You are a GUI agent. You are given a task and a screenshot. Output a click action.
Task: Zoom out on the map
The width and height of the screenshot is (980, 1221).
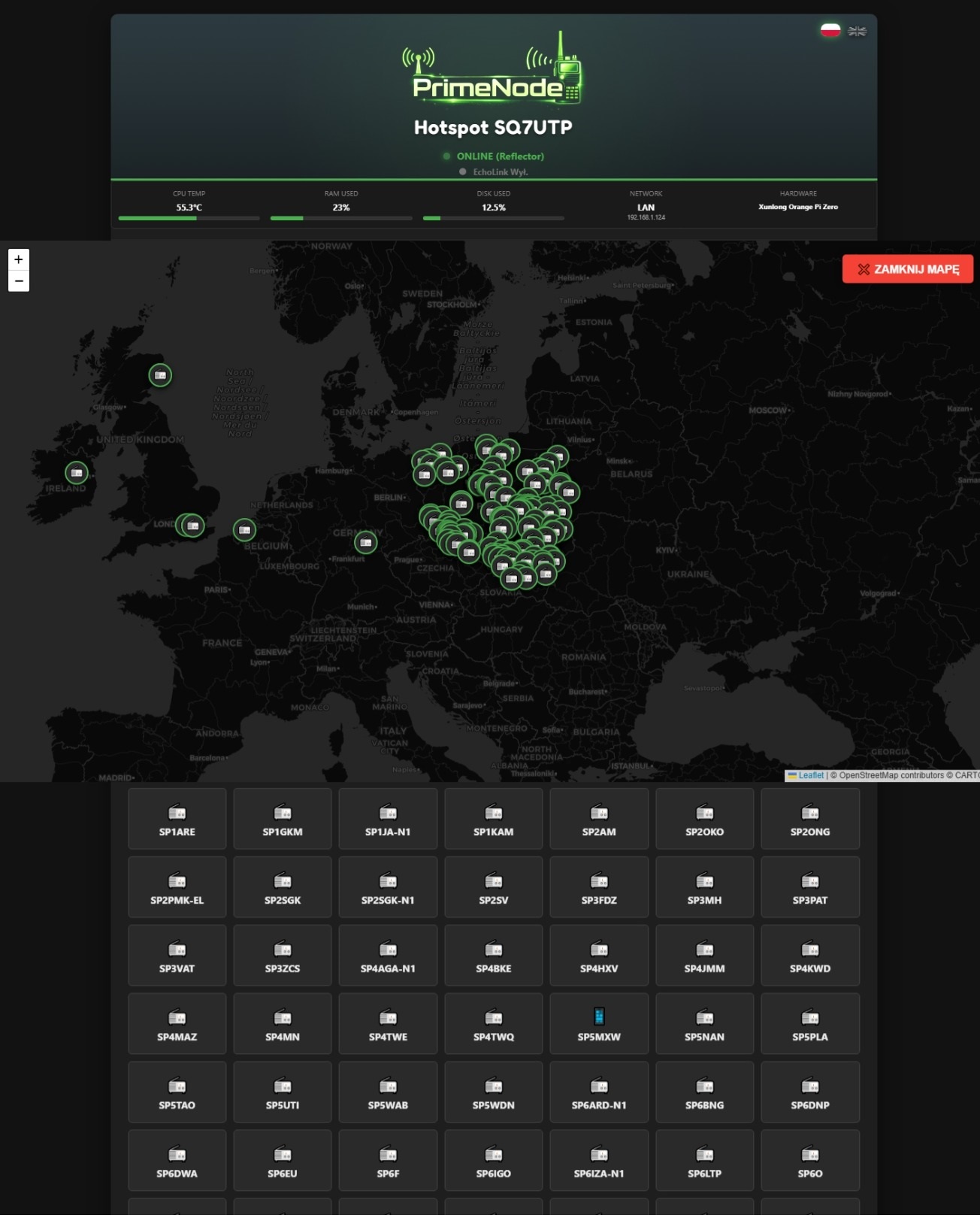(x=19, y=281)
